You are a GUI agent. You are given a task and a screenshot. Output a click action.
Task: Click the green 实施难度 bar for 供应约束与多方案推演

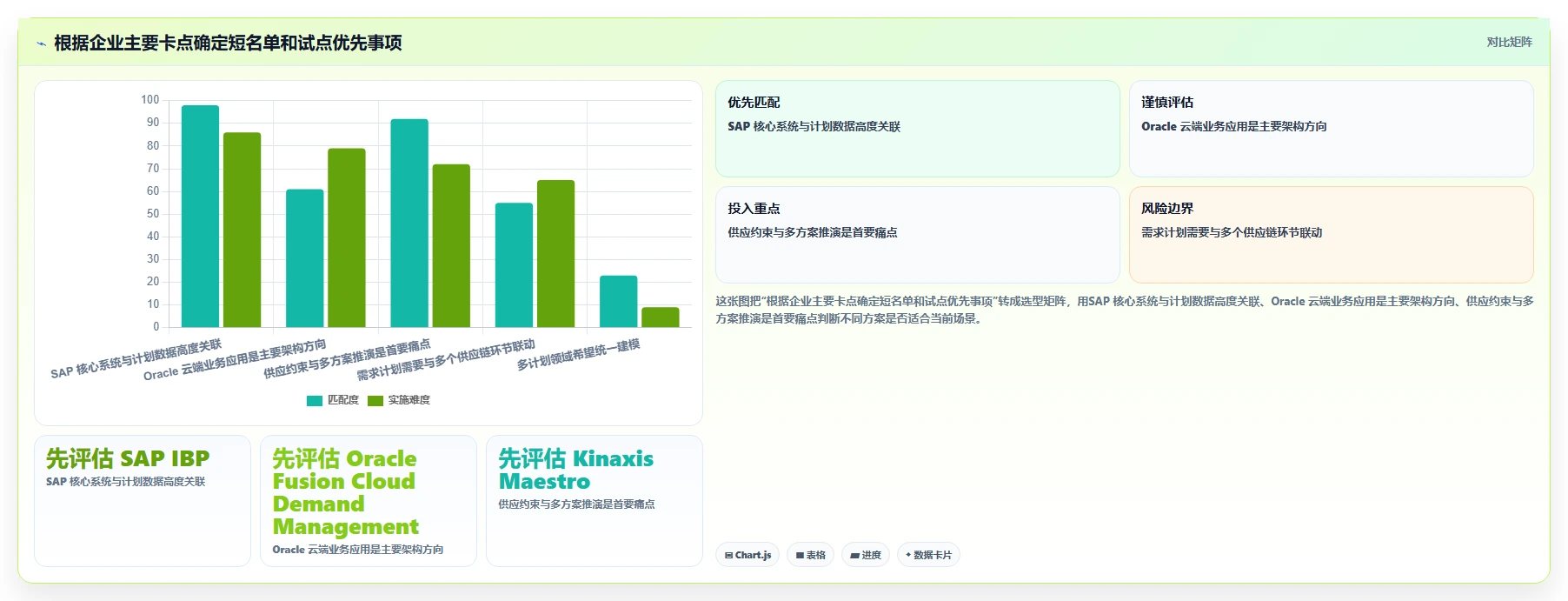pyautogui.click(x=451, y=246)
